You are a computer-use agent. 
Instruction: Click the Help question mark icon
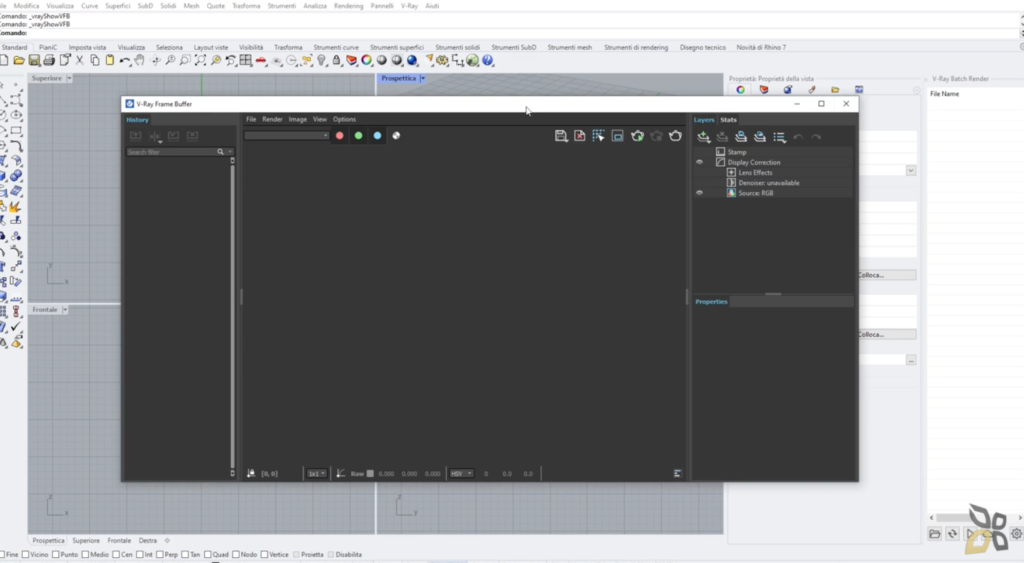tap(488, 60)
